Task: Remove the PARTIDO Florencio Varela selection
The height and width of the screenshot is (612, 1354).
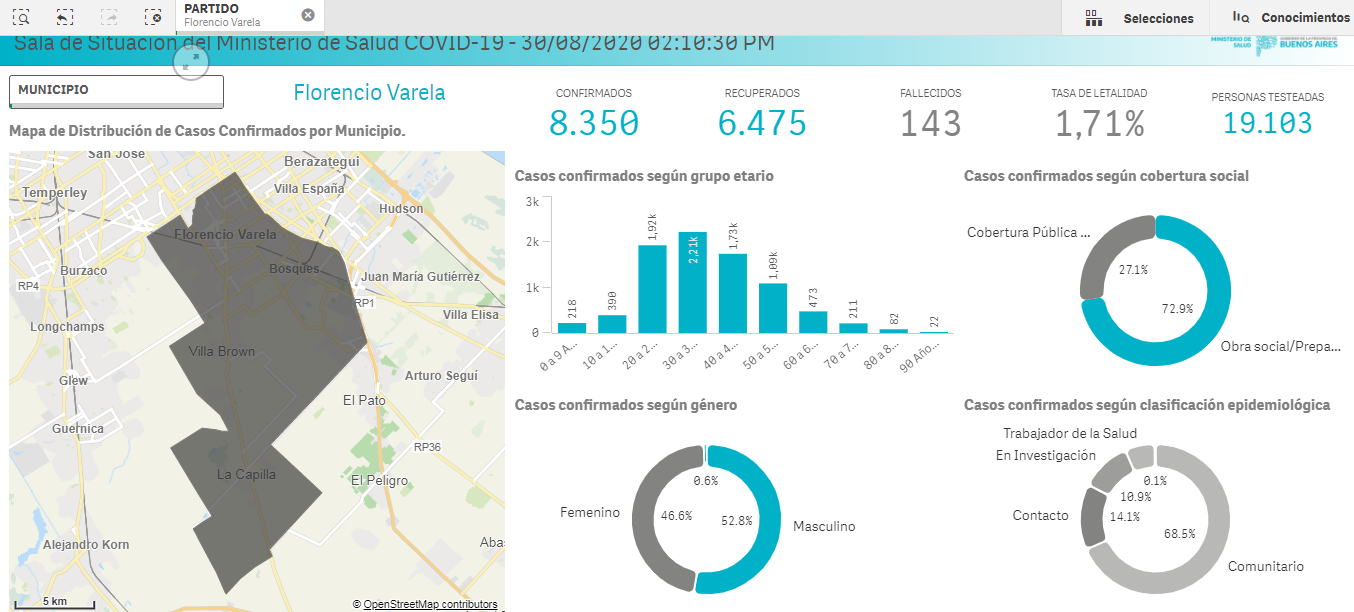Action: tap(308, 15)
